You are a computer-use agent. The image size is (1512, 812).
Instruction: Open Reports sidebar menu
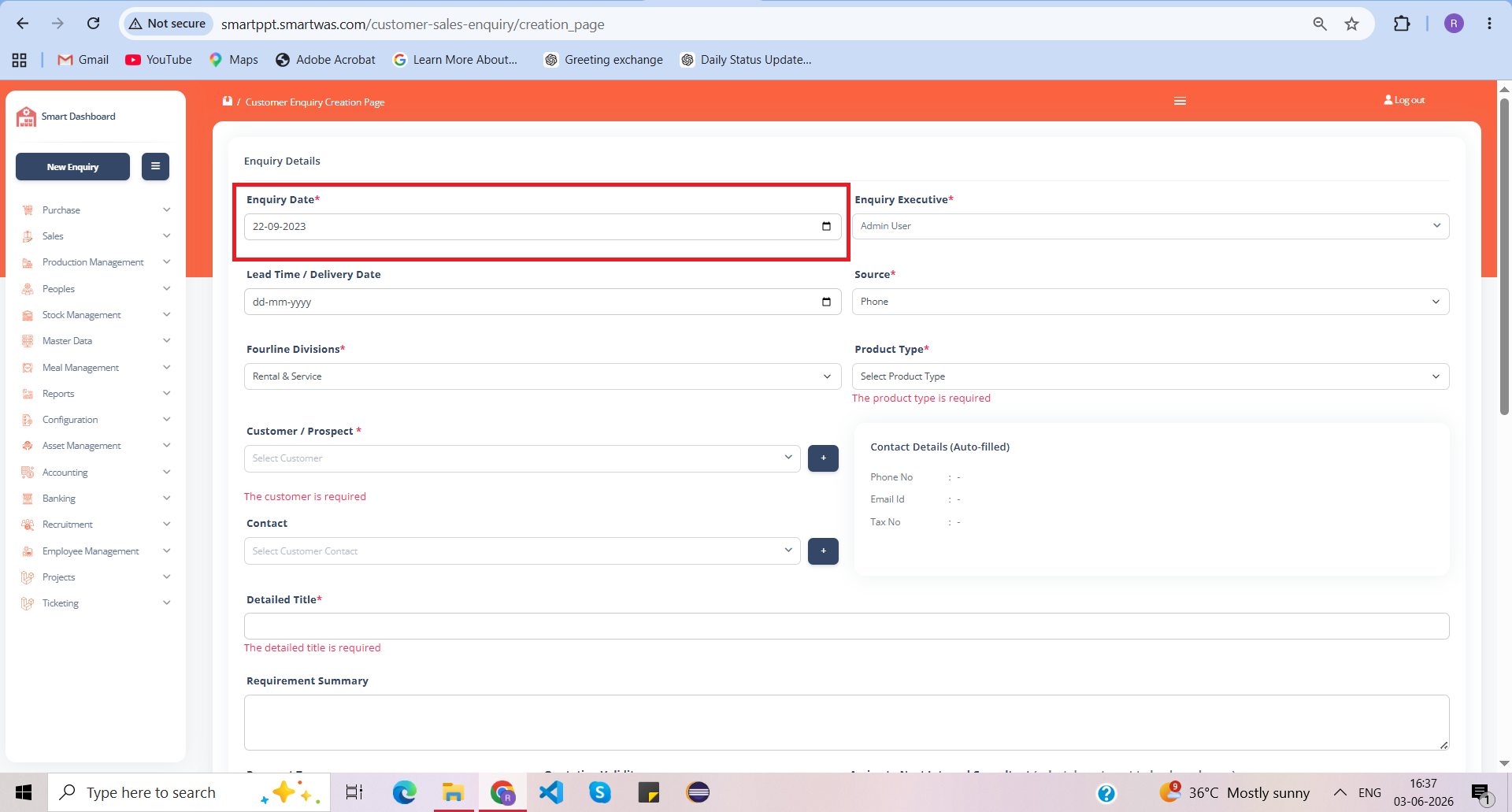coord(95,394)
